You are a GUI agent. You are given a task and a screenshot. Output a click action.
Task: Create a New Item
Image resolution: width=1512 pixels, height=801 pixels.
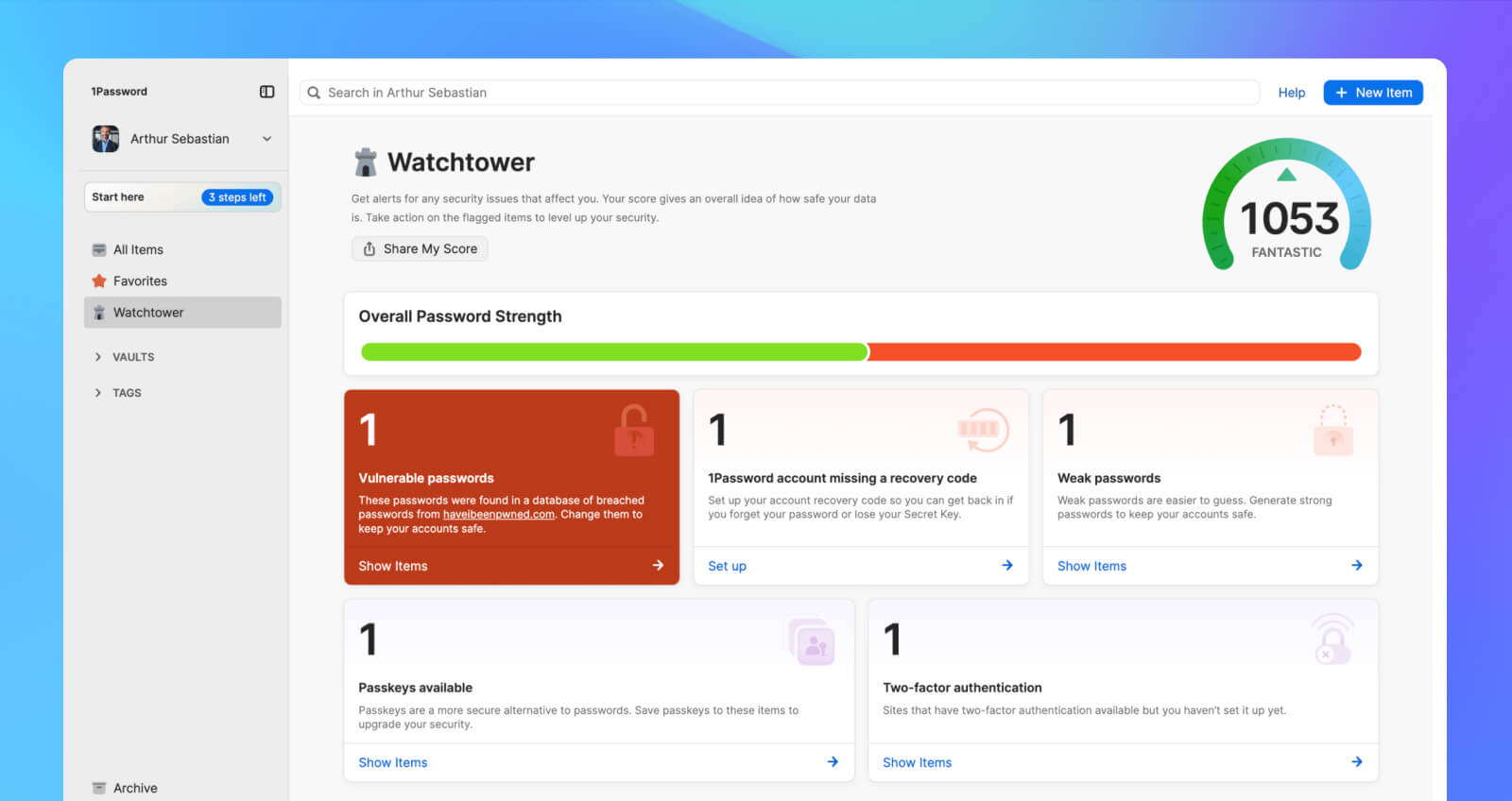tap(1373, 93)
